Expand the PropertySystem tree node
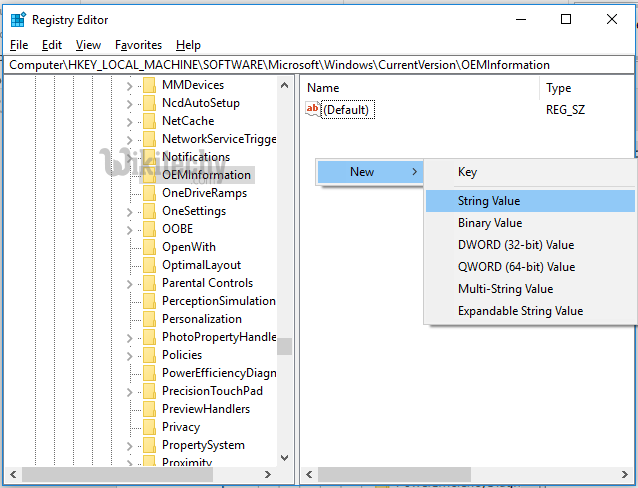This screenshot has width=638, height=488. (129, 445)
